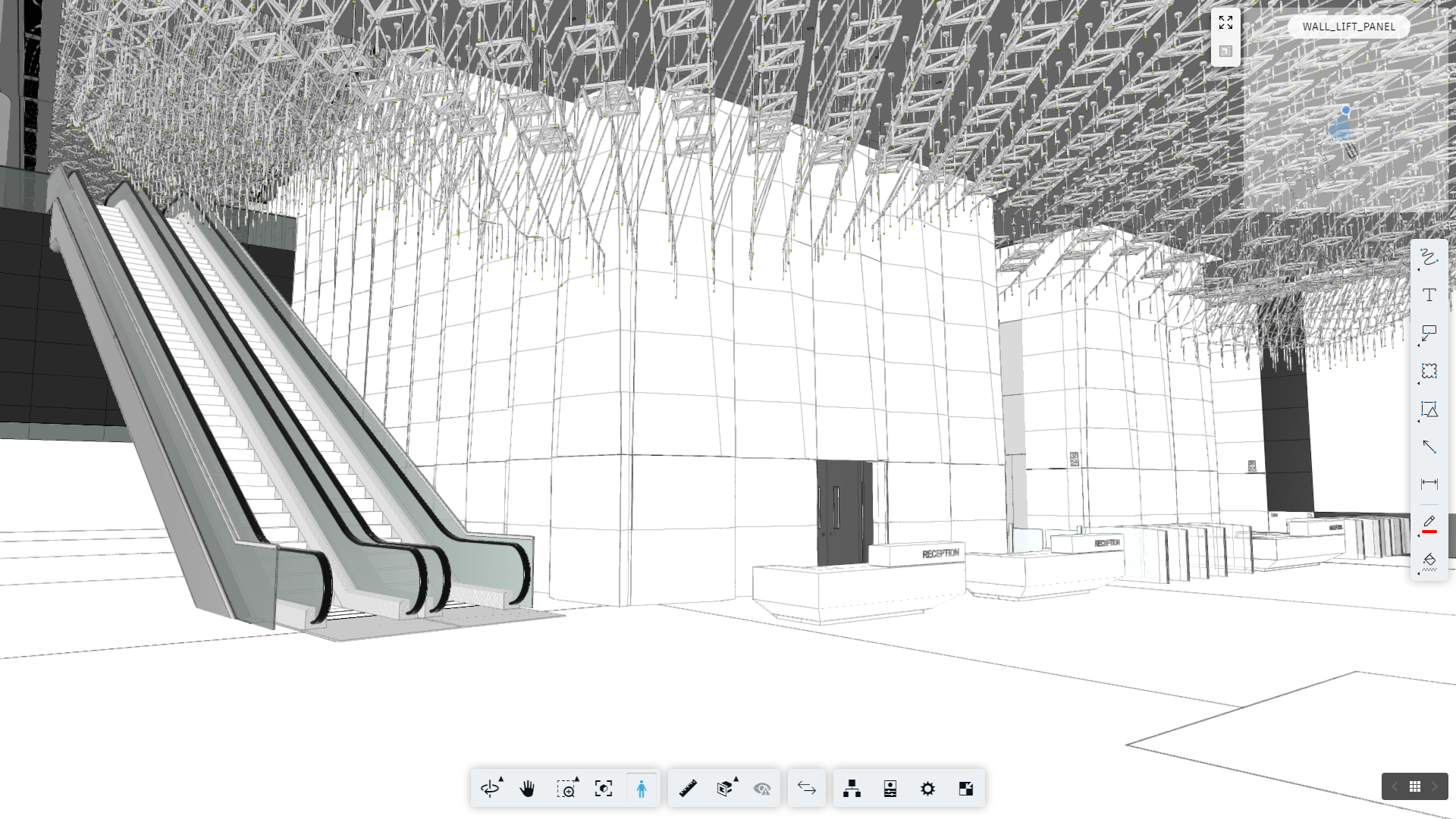
Task: Select the Text markup tool
Action: (x=1429, y=295)
